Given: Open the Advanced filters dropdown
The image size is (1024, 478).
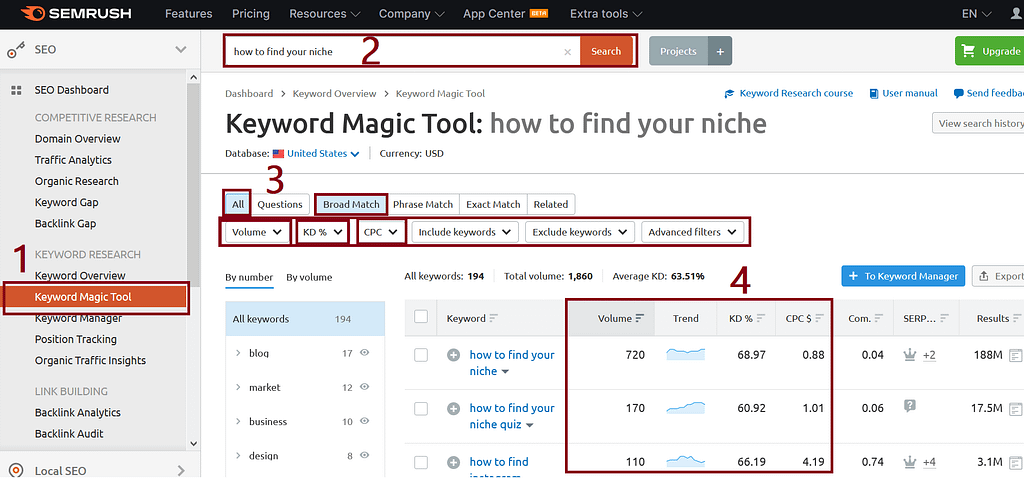Looking at the screenshot, I should pos(693,232).
